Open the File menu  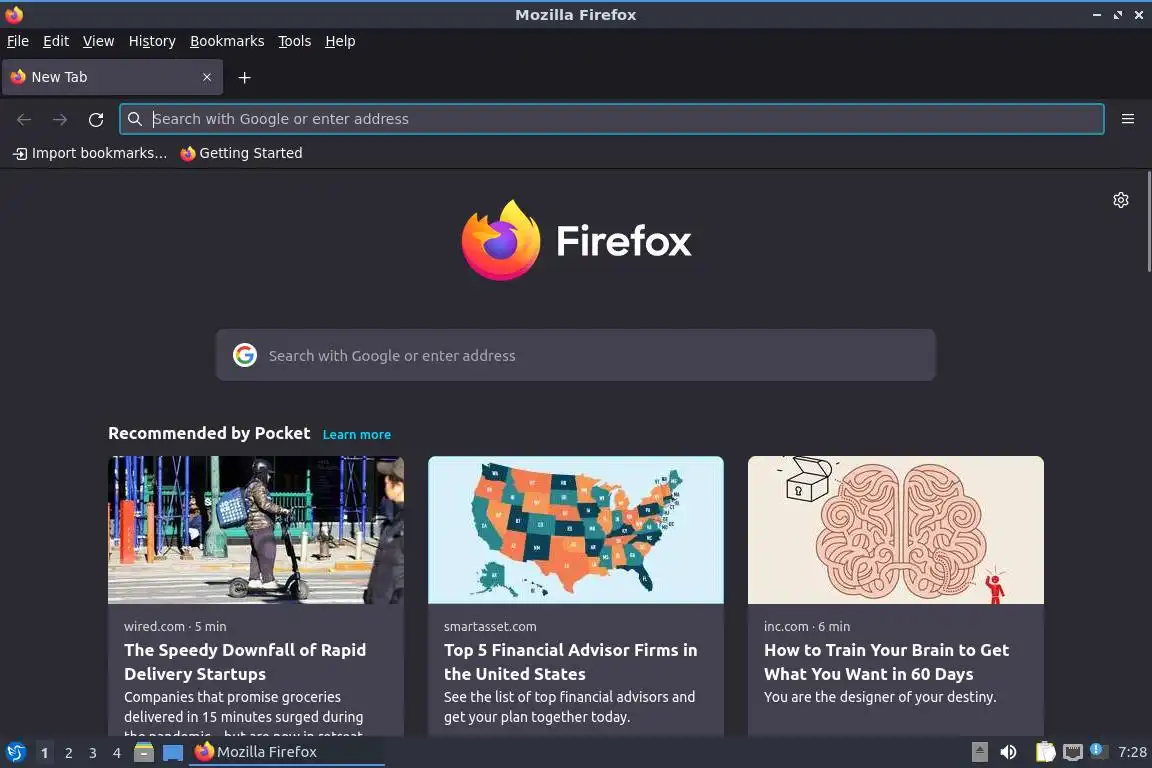[18, 41]
